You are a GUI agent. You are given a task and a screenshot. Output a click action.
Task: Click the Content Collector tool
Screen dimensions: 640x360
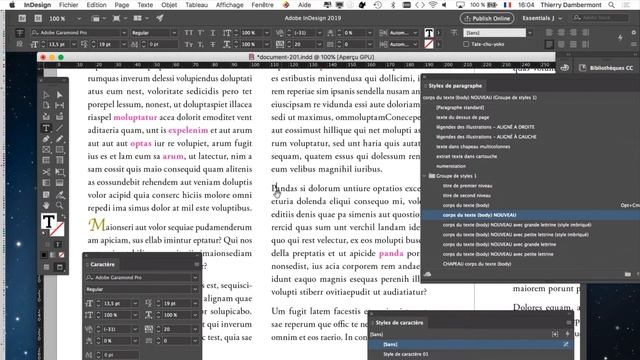coord(47,117)
